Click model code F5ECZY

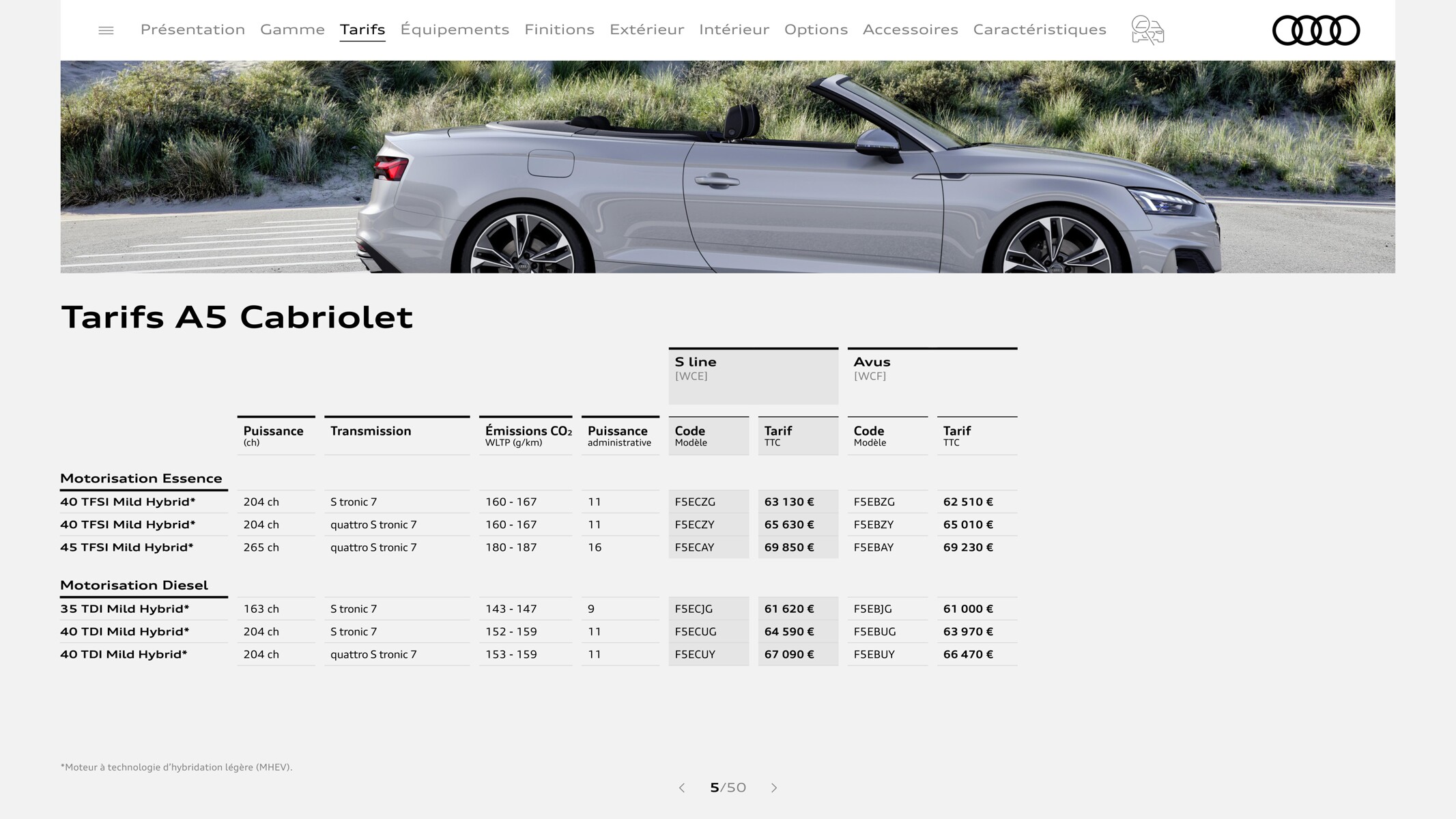695,525
